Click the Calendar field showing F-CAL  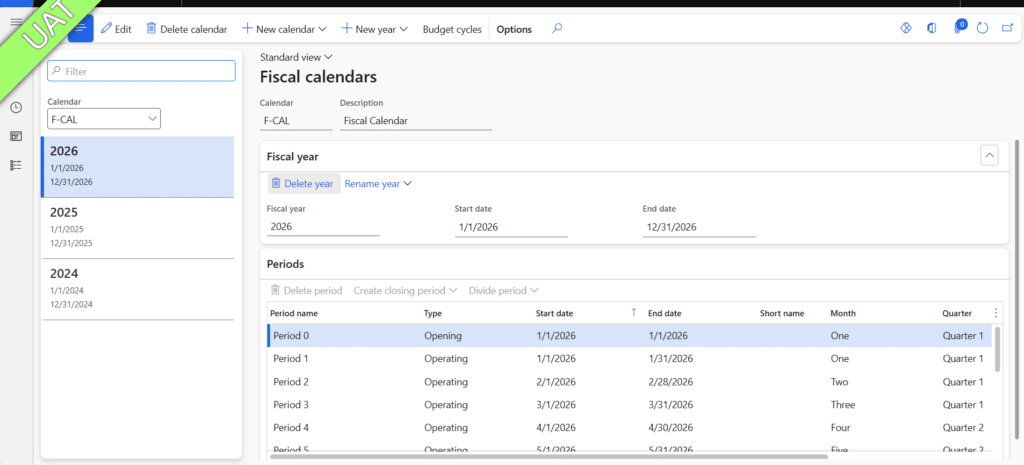coord(296,121)
